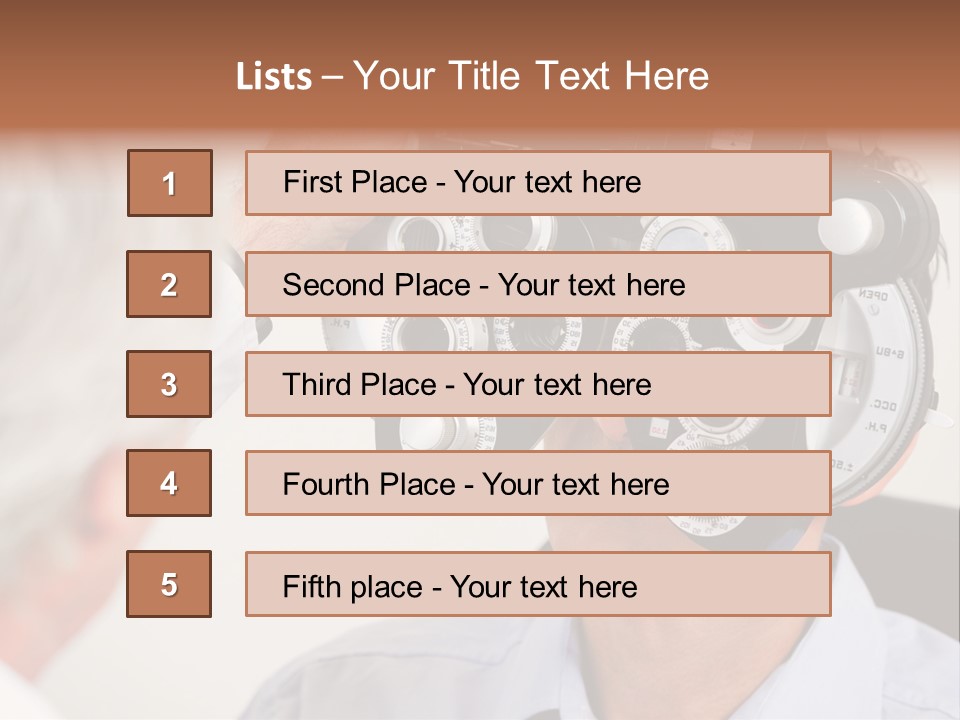
Task: Select the number 4 square
Action: [169, 483]
